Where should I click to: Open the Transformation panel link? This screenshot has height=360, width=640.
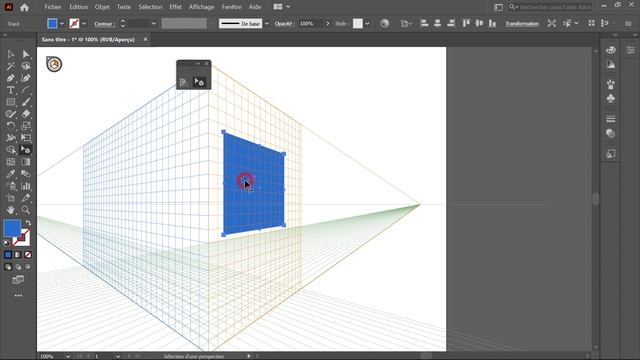(x=522, y=24)
